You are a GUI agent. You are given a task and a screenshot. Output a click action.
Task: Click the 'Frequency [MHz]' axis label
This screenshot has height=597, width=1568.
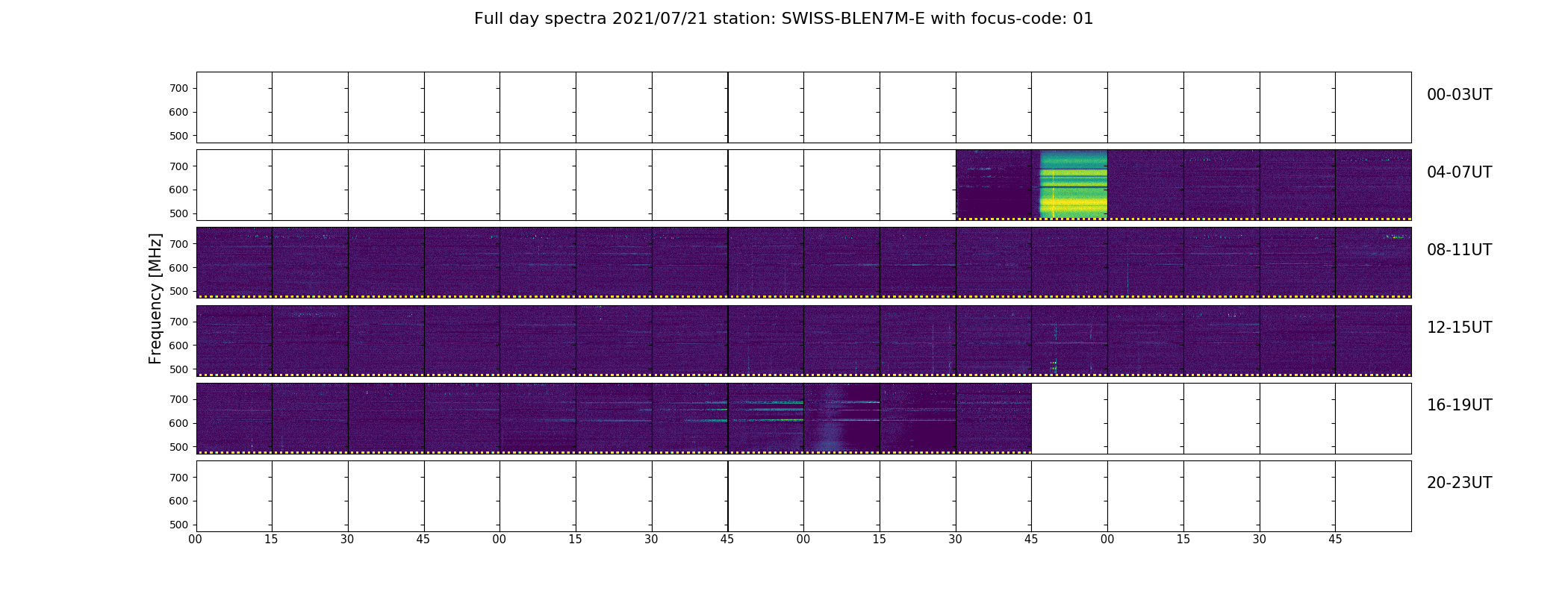pos(155,298)
